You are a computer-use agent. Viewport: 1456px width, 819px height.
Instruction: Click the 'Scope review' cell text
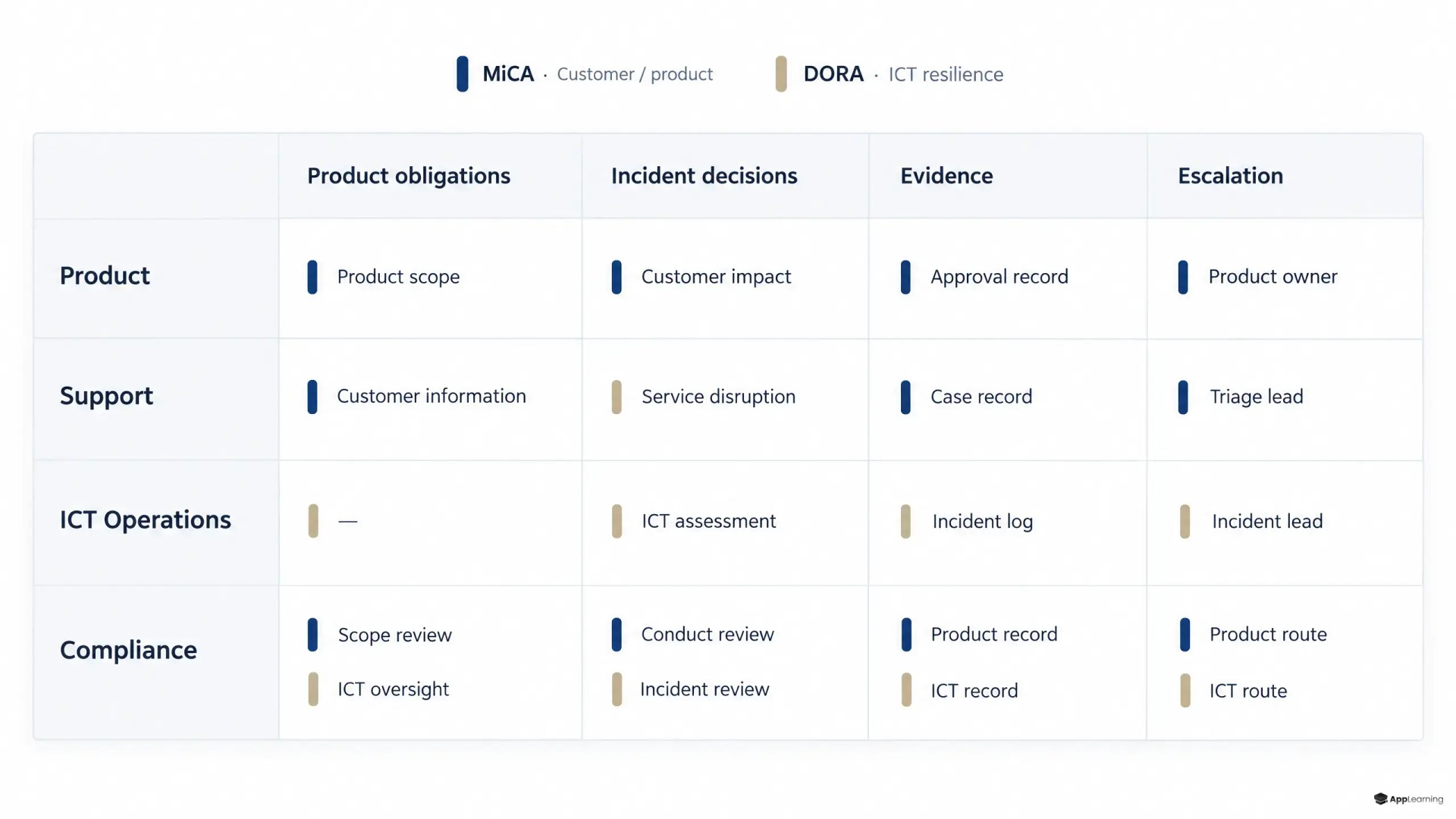[394, 635]
